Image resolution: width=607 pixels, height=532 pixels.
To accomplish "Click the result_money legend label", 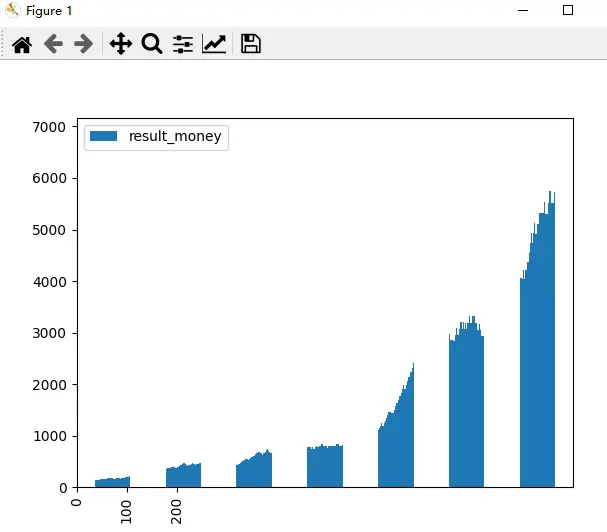I will click(175, 136).
